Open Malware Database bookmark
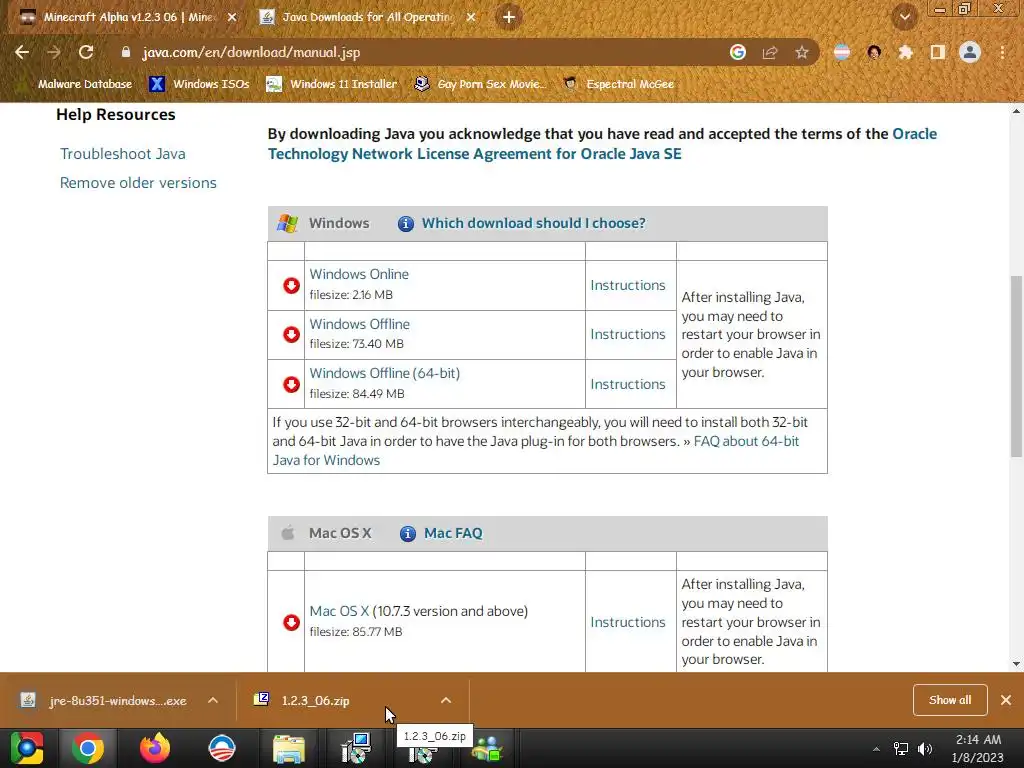 tap(76, 84)
